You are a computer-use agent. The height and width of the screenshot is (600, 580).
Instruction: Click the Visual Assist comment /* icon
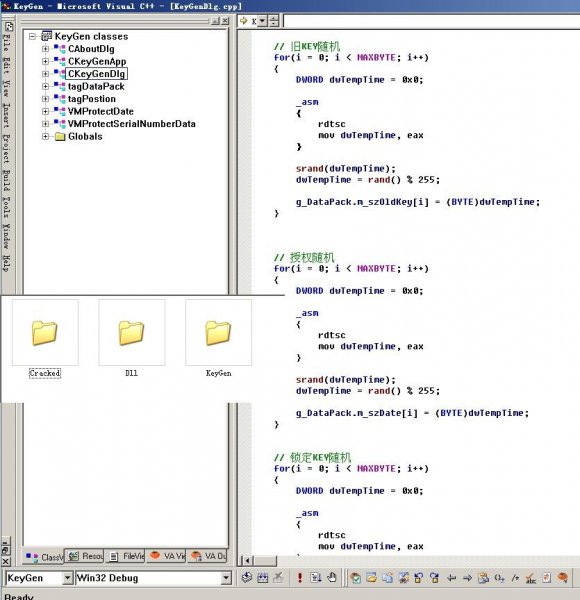point(515,577)
